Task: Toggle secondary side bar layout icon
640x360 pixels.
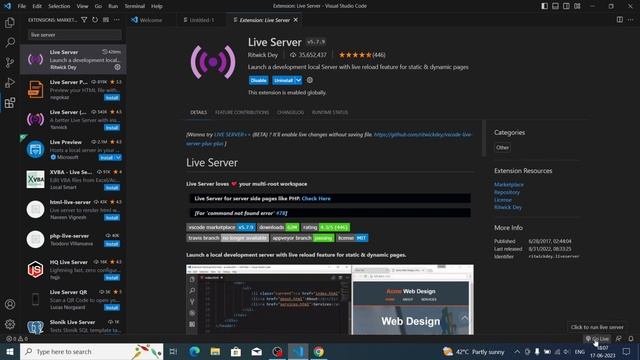Action: click(567, 6)
